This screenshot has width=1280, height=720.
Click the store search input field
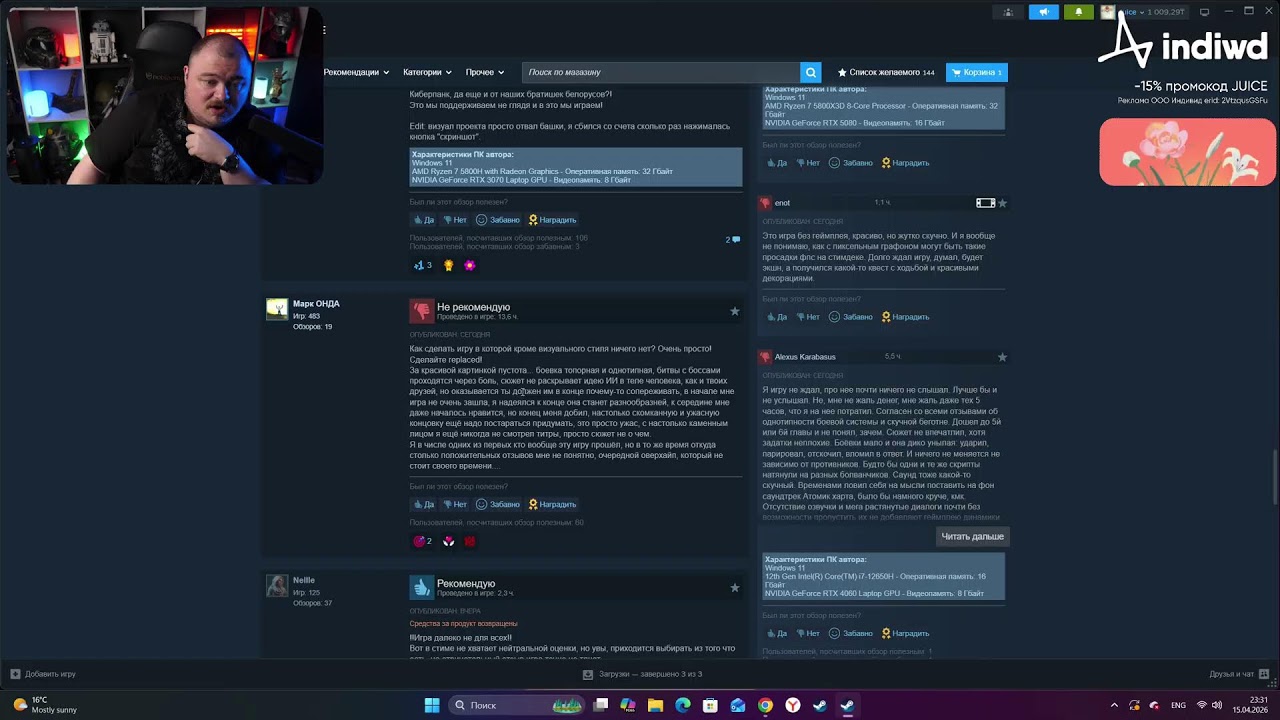(x=661, y=72)
